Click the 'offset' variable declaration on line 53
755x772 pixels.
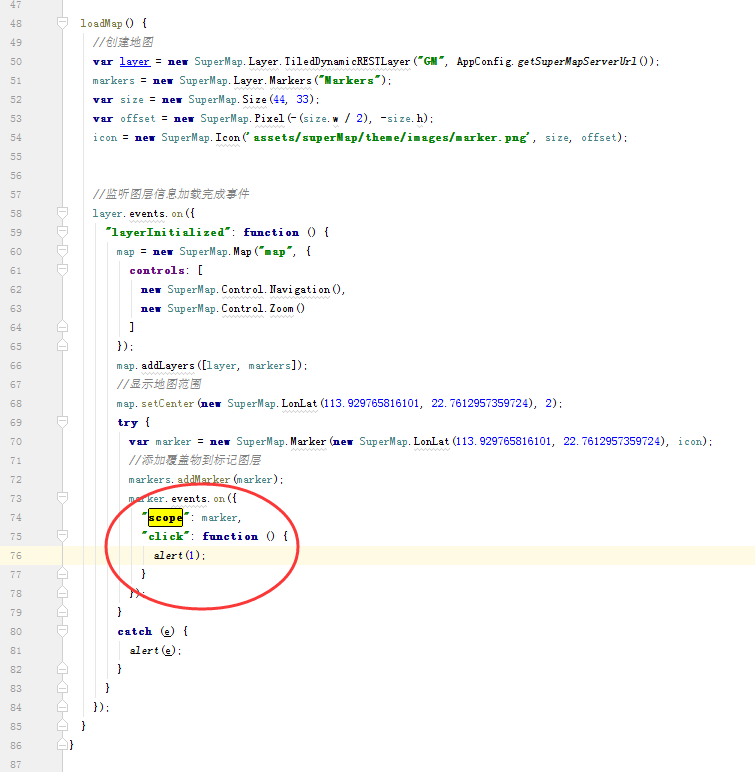click(137, 119)
